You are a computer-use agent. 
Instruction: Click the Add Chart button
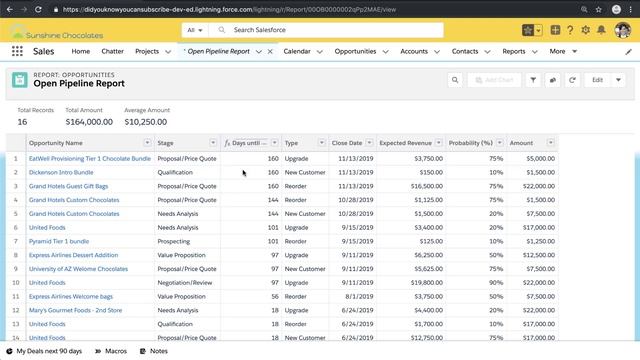tap(494, 80)
